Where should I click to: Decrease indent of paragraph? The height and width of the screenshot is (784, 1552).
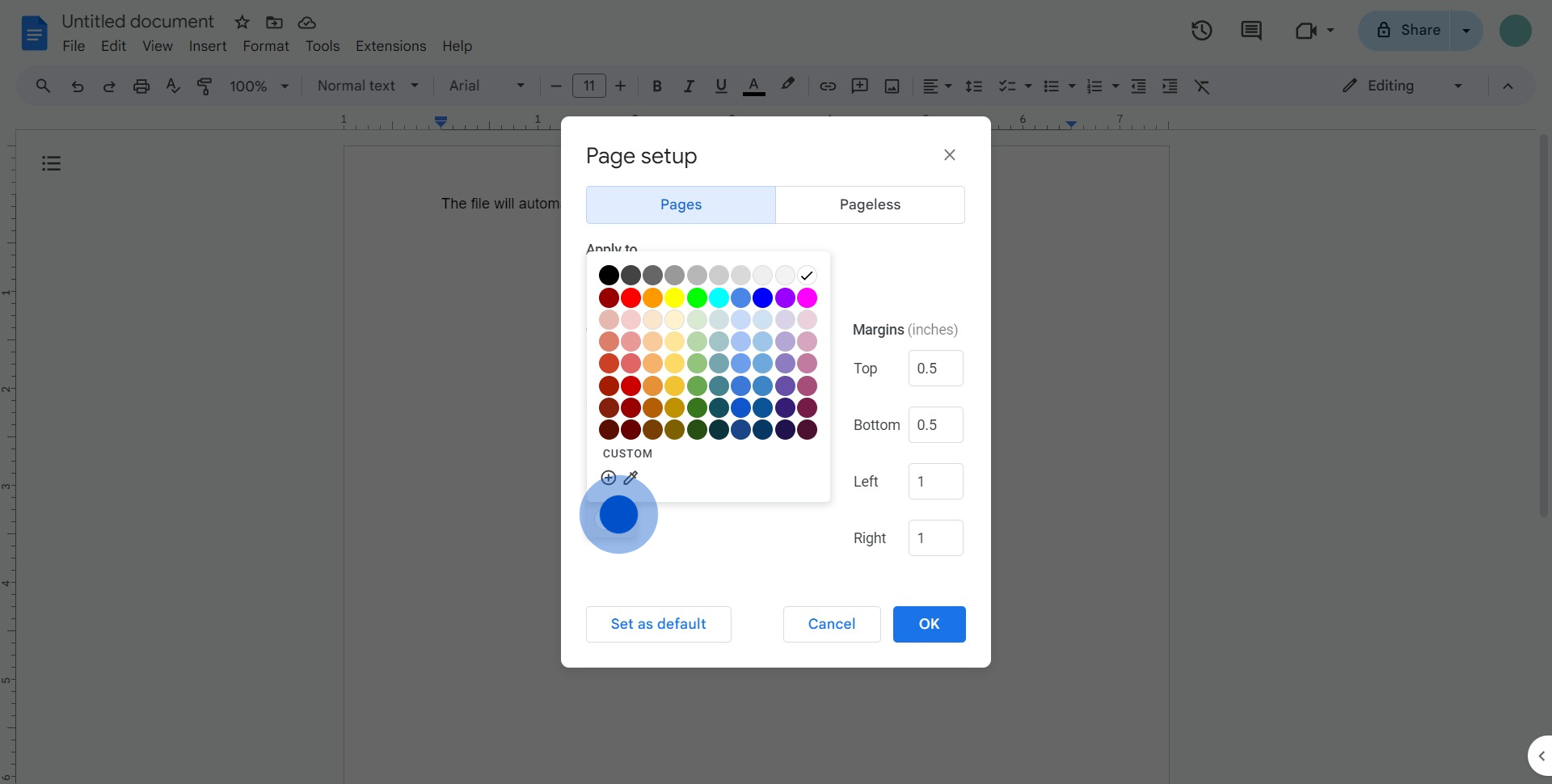[1138, 86]
